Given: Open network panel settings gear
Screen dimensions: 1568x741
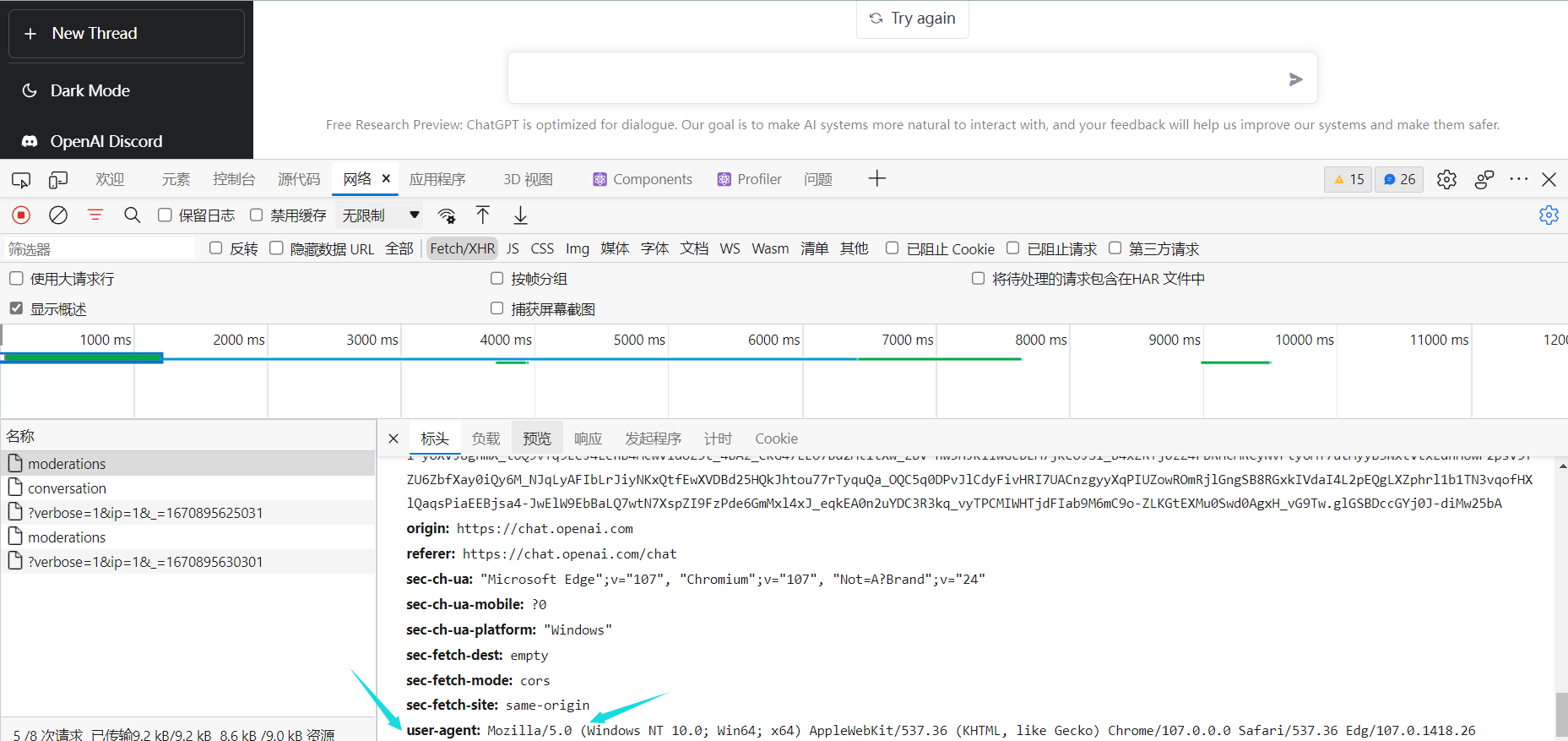Looking at the screenshot, I should click(1549, 215).
